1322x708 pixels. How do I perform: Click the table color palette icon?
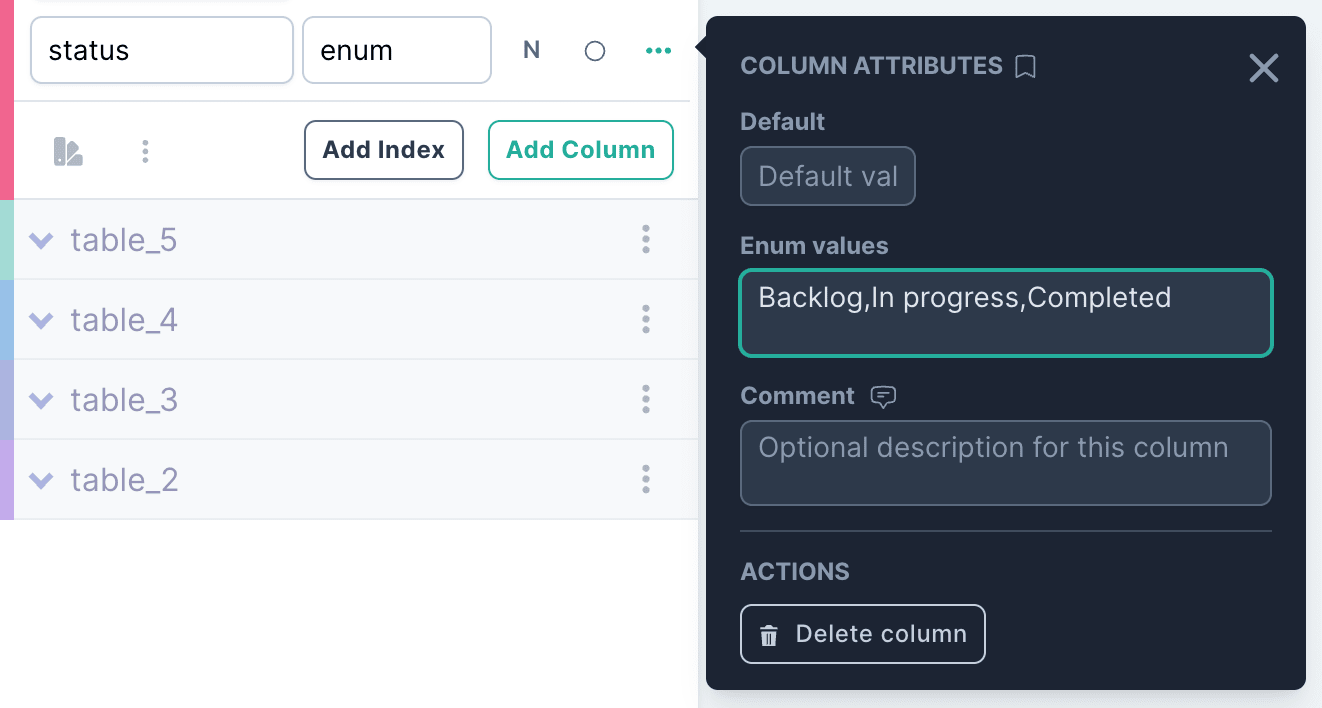[x=68, y=151]
